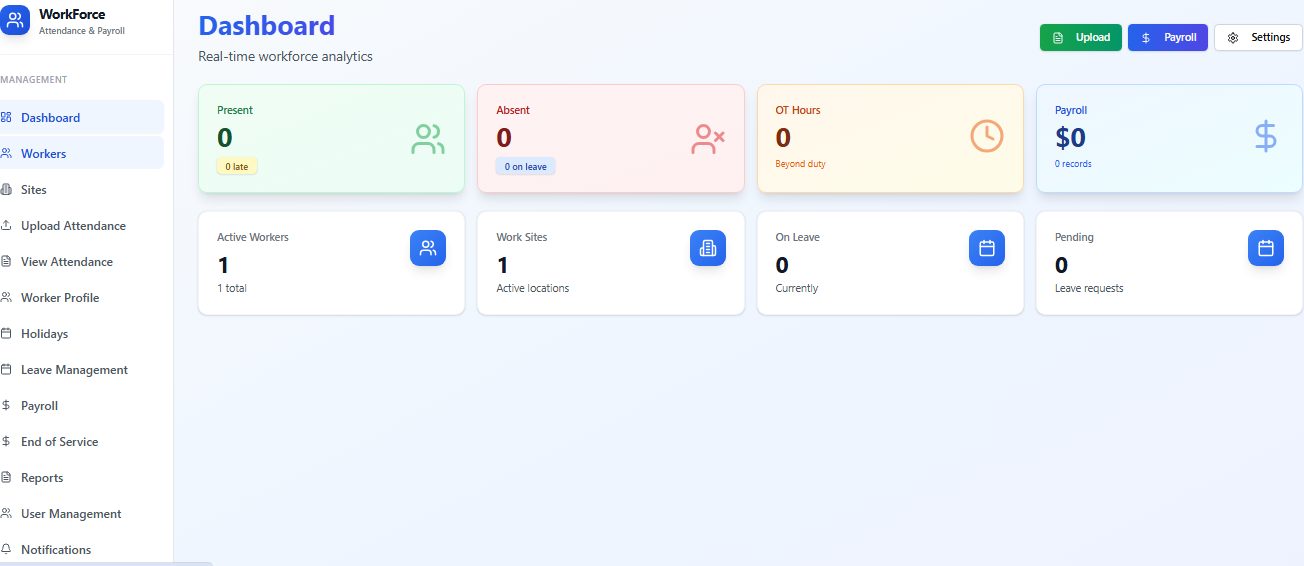Click the Pending leave requests calendar icon
1304x566 pixels.
pos(1265,248)
